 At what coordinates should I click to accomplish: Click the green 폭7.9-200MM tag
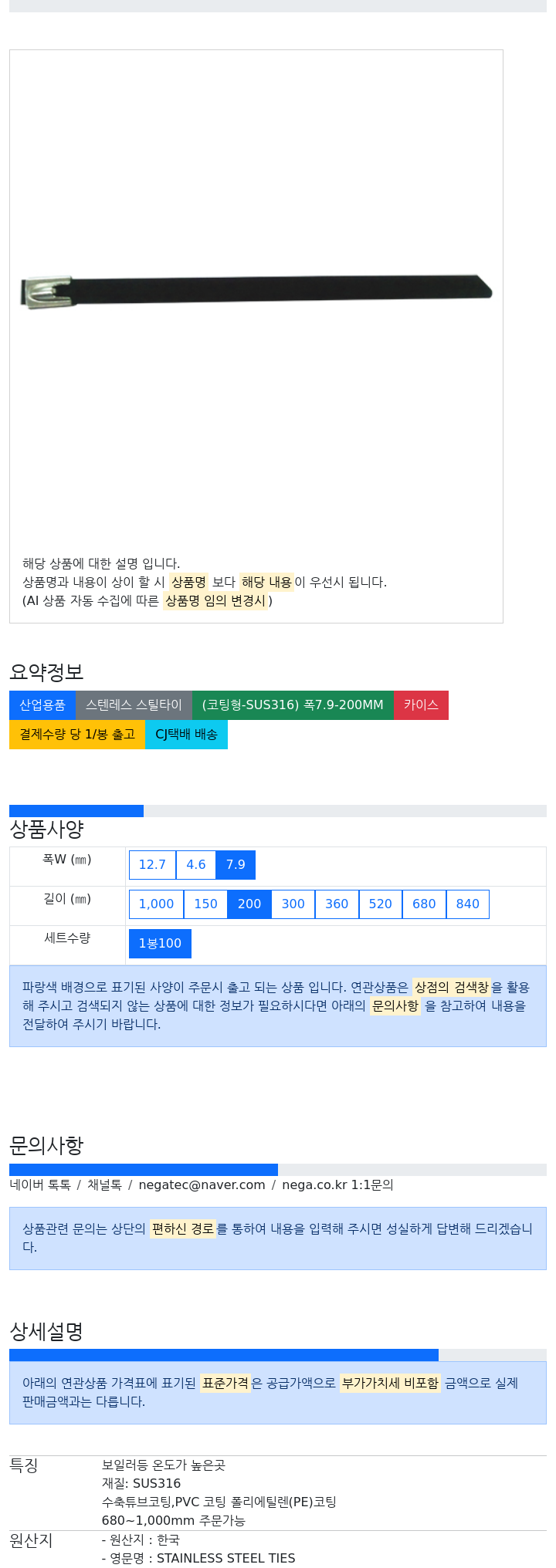[293, 705]
